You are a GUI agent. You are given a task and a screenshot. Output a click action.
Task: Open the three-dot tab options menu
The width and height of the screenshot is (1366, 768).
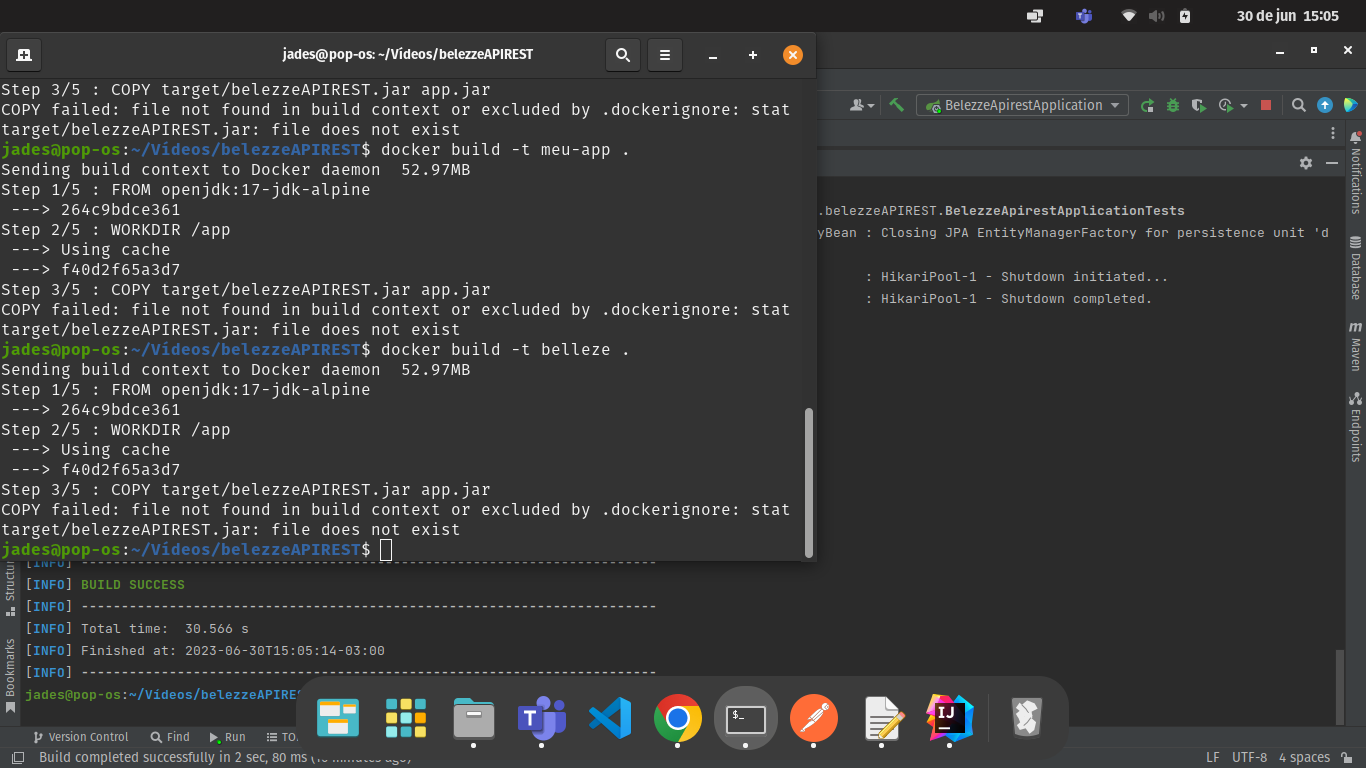[x=1333, y=133]
